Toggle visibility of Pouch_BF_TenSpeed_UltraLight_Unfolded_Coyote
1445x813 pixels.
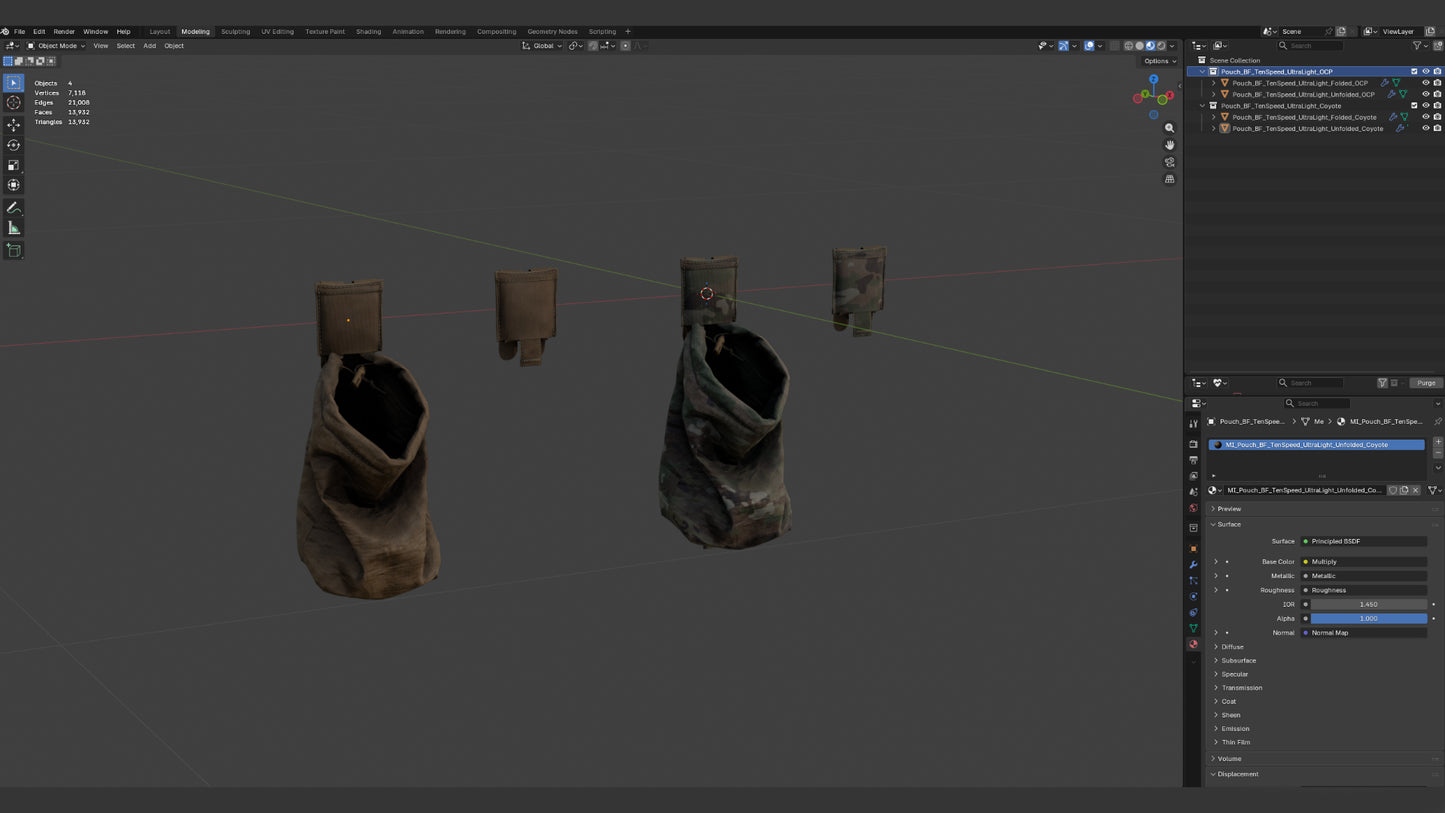[1426, 128]
